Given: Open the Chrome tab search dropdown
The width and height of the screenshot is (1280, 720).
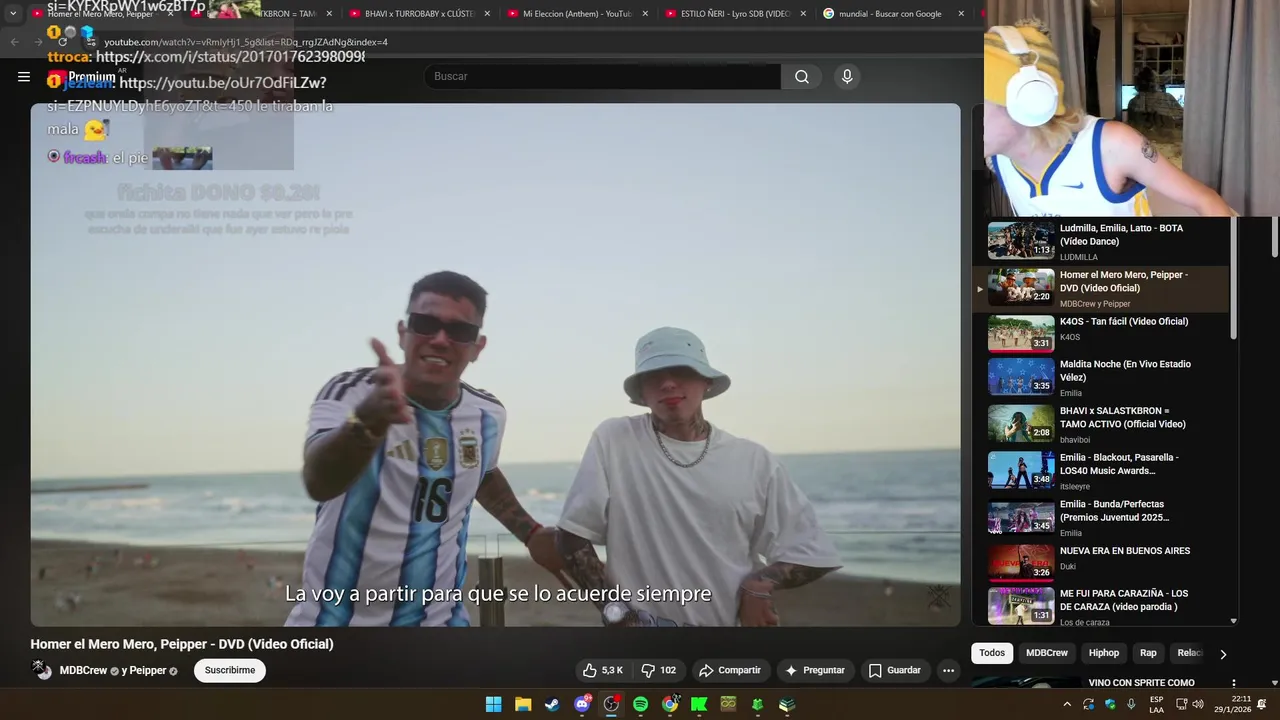Looking at the screenshot, I should coord(13,14).
